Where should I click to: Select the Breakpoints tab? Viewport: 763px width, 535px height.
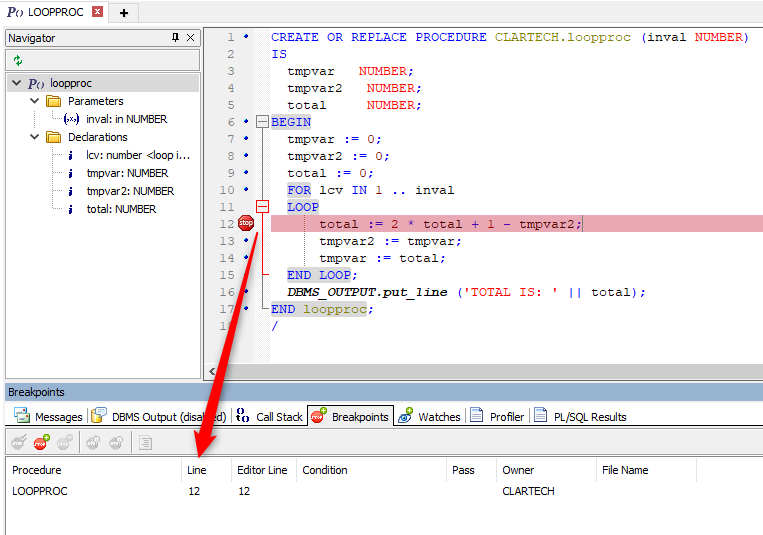click(x=350, y=416)
